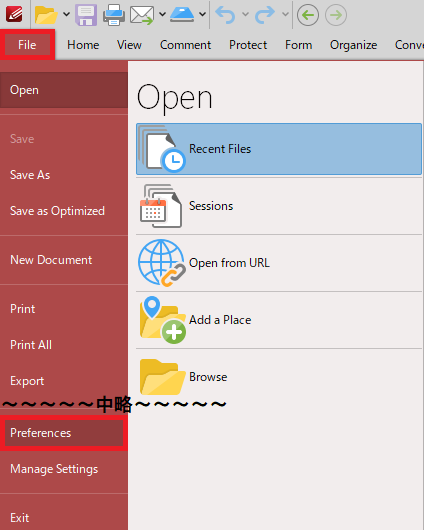Choose Open from URL option

(x=279, y=263)
